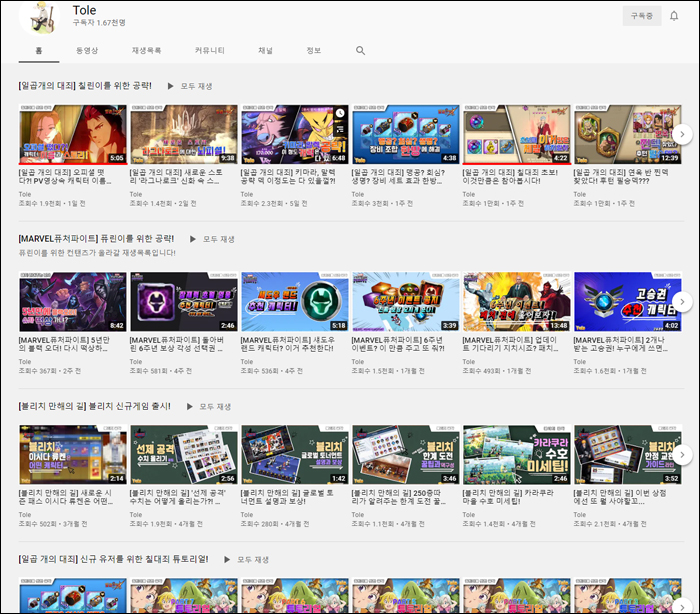Open video title 2개나 받는 고승권

tap(621, 344)
